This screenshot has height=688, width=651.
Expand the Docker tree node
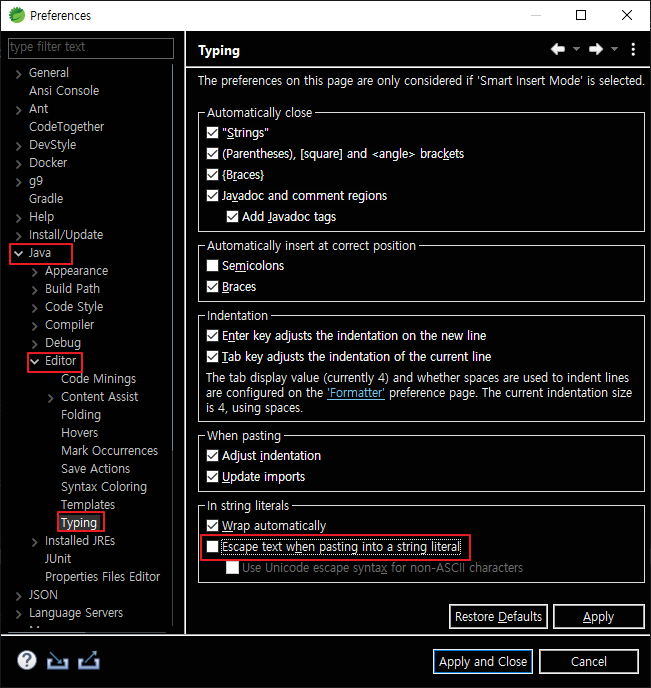[x=18, y=164]
